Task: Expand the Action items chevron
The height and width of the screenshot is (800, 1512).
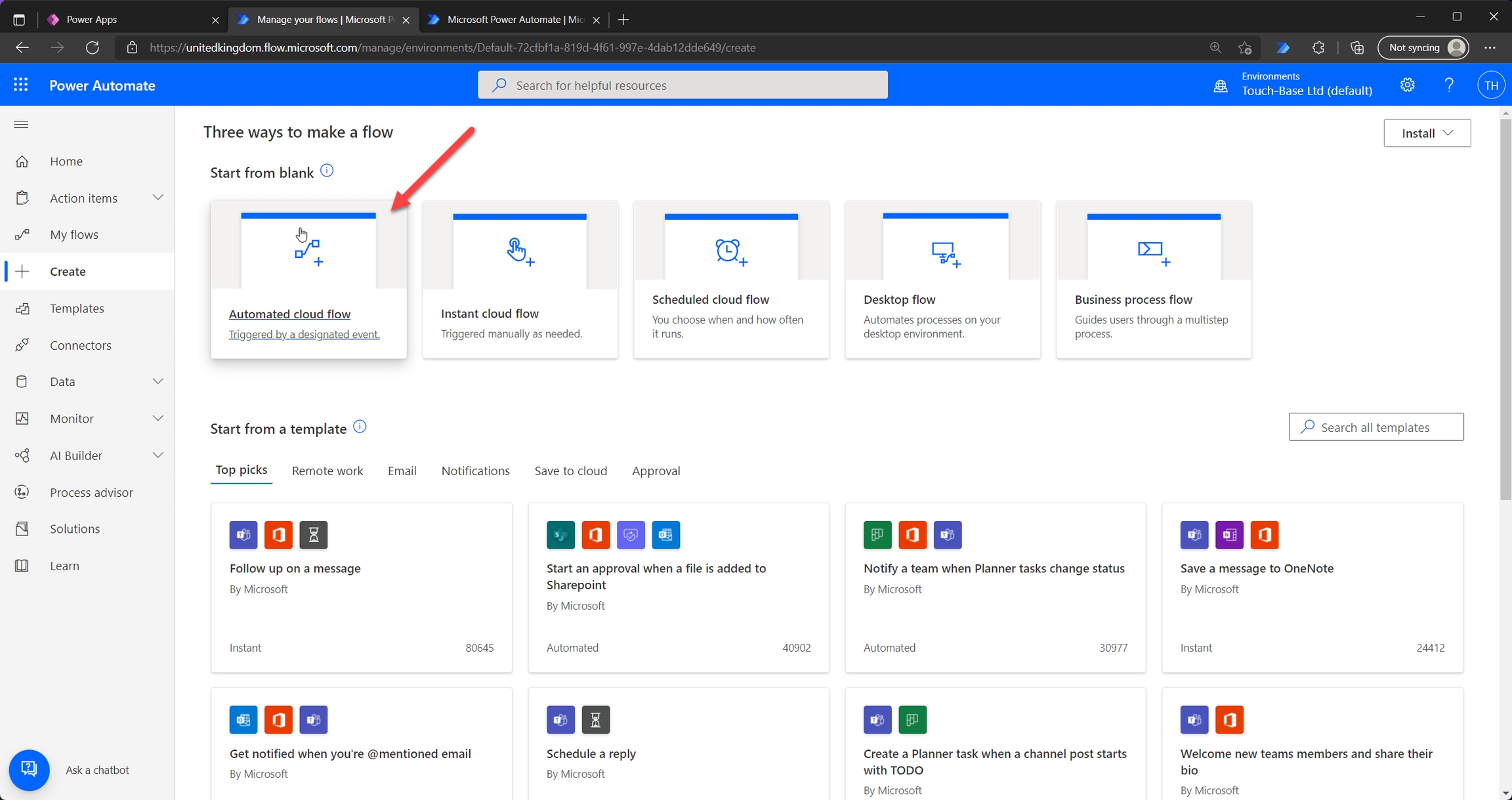Action: click(x=157, y=198)
